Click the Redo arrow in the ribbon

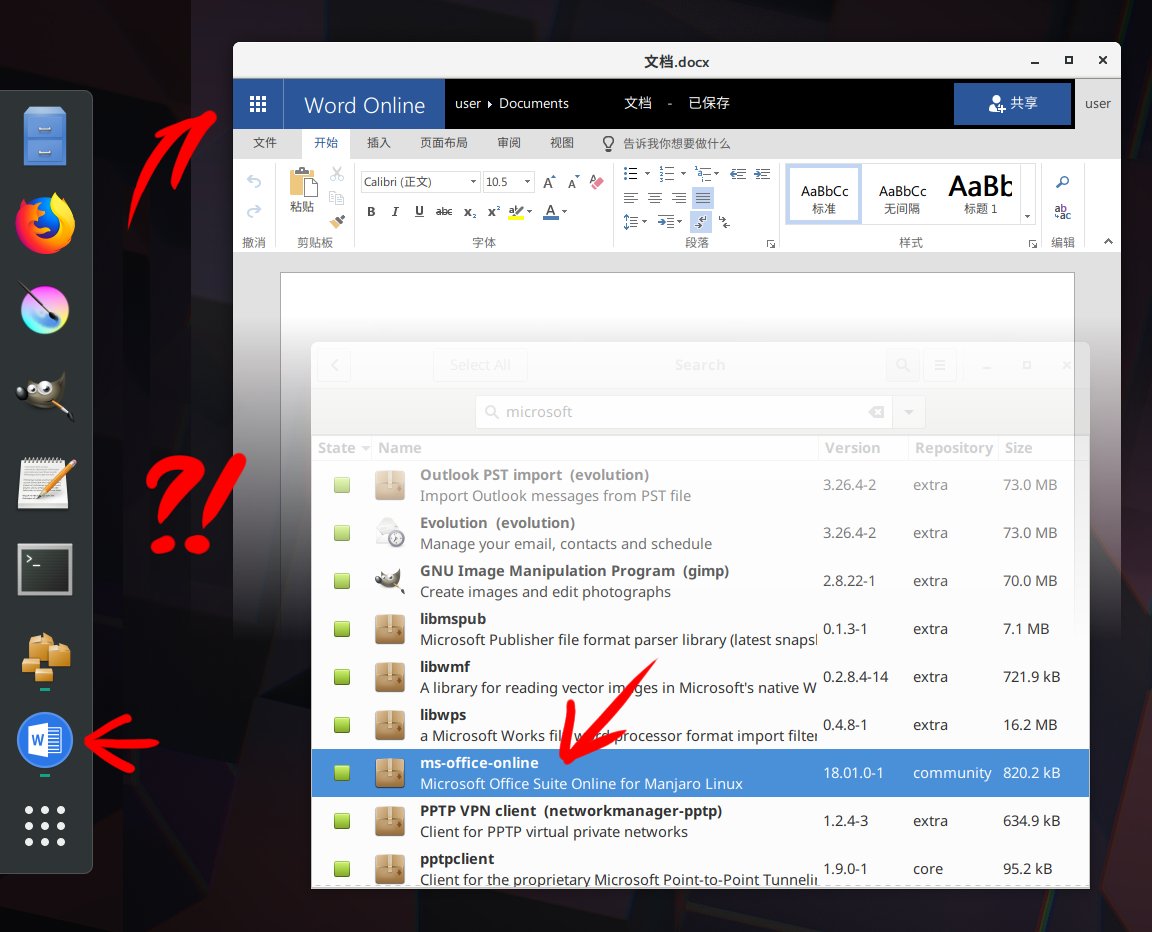254,212
